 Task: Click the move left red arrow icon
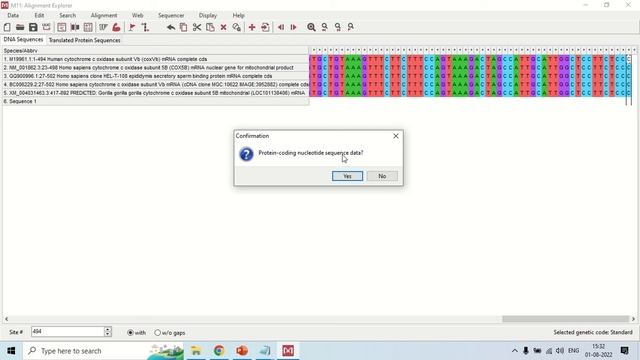(x=281, y=27)
